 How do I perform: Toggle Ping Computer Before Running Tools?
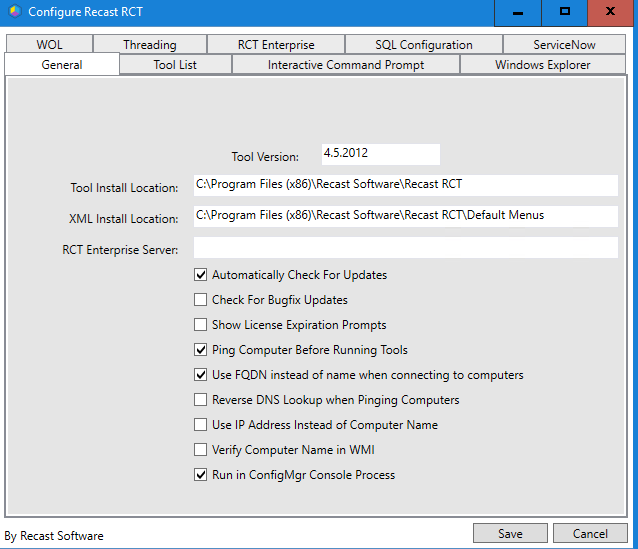click(200, 350)
